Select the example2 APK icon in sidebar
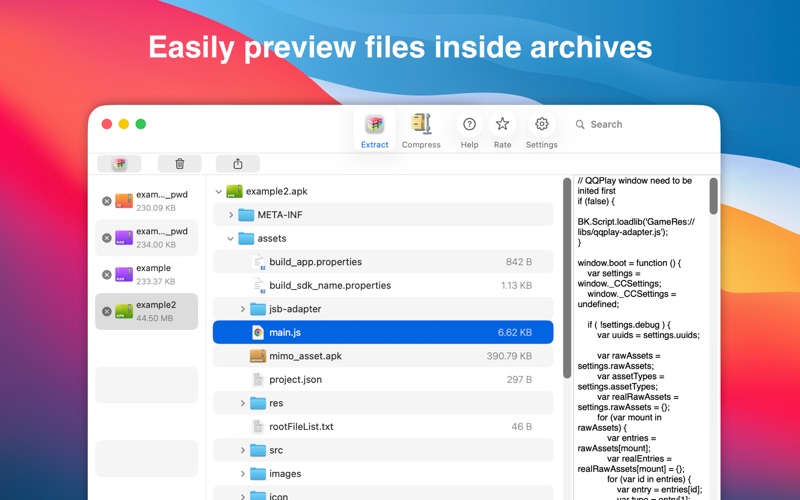The height and width of the screenshot is (500, 800). coord(124,311)
